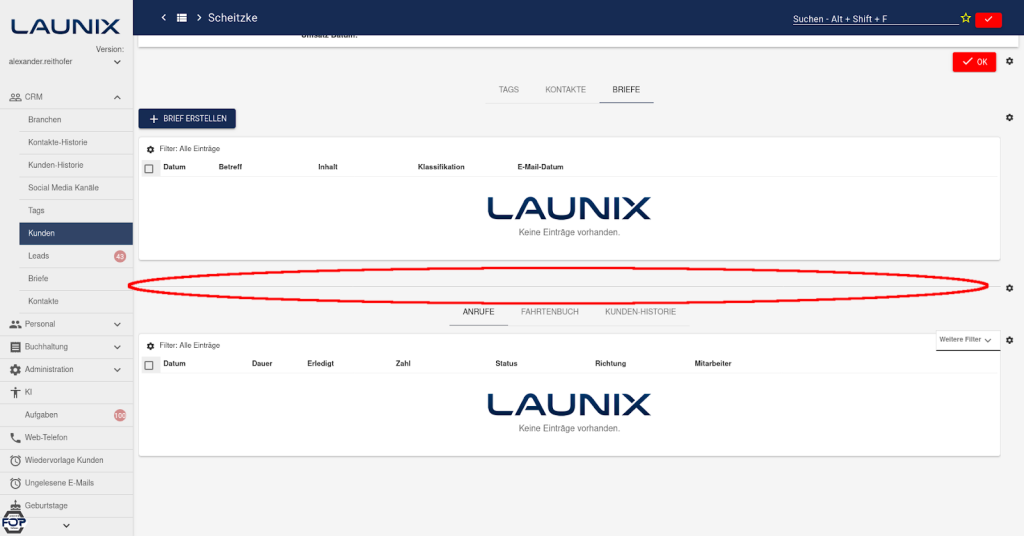Click the FOP logo badge

pos(13,522)
